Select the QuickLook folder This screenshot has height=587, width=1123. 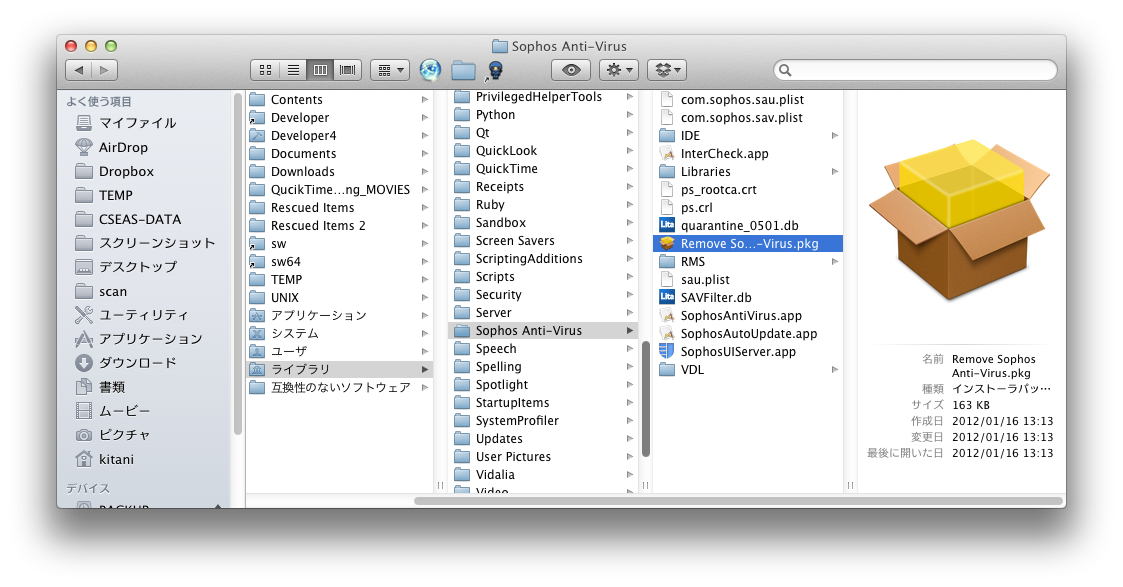(543, 150)
